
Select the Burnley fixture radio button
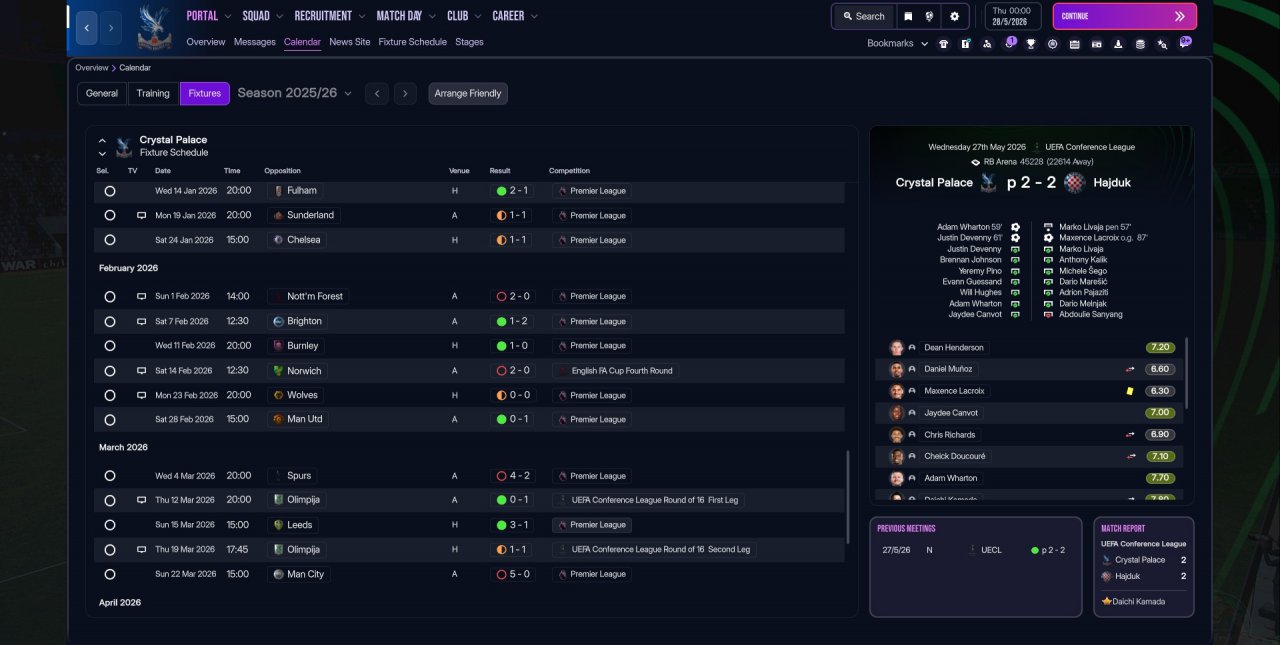tap(110, 346)
